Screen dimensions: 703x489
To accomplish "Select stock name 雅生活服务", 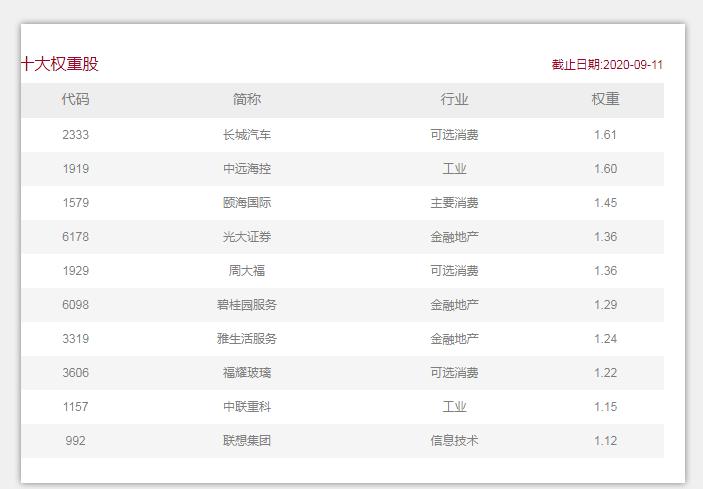I will pyautogui.click(x=247, y=338).
